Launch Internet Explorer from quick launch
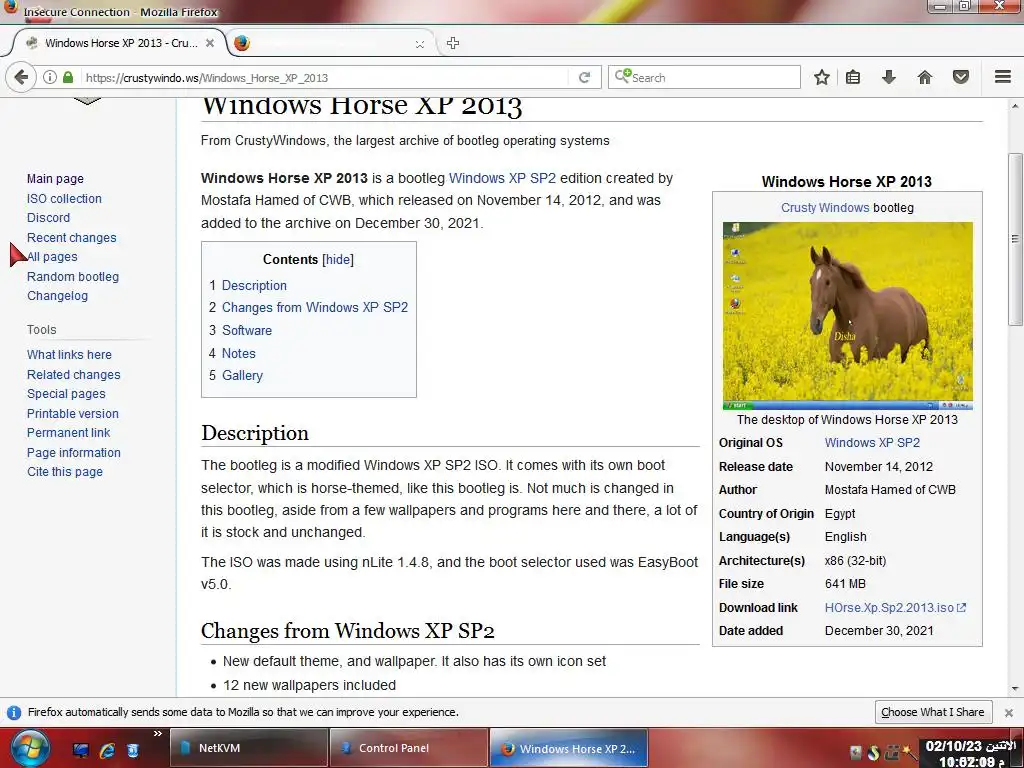The image size is (1024, 768). pos(106,750)
